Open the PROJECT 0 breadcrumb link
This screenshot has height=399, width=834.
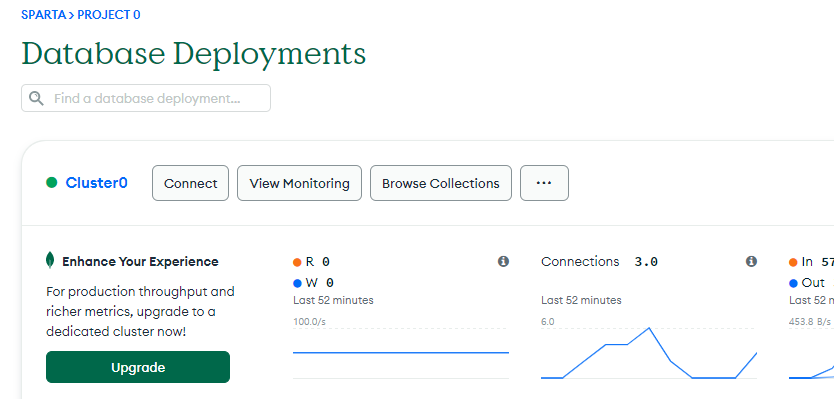109,14
